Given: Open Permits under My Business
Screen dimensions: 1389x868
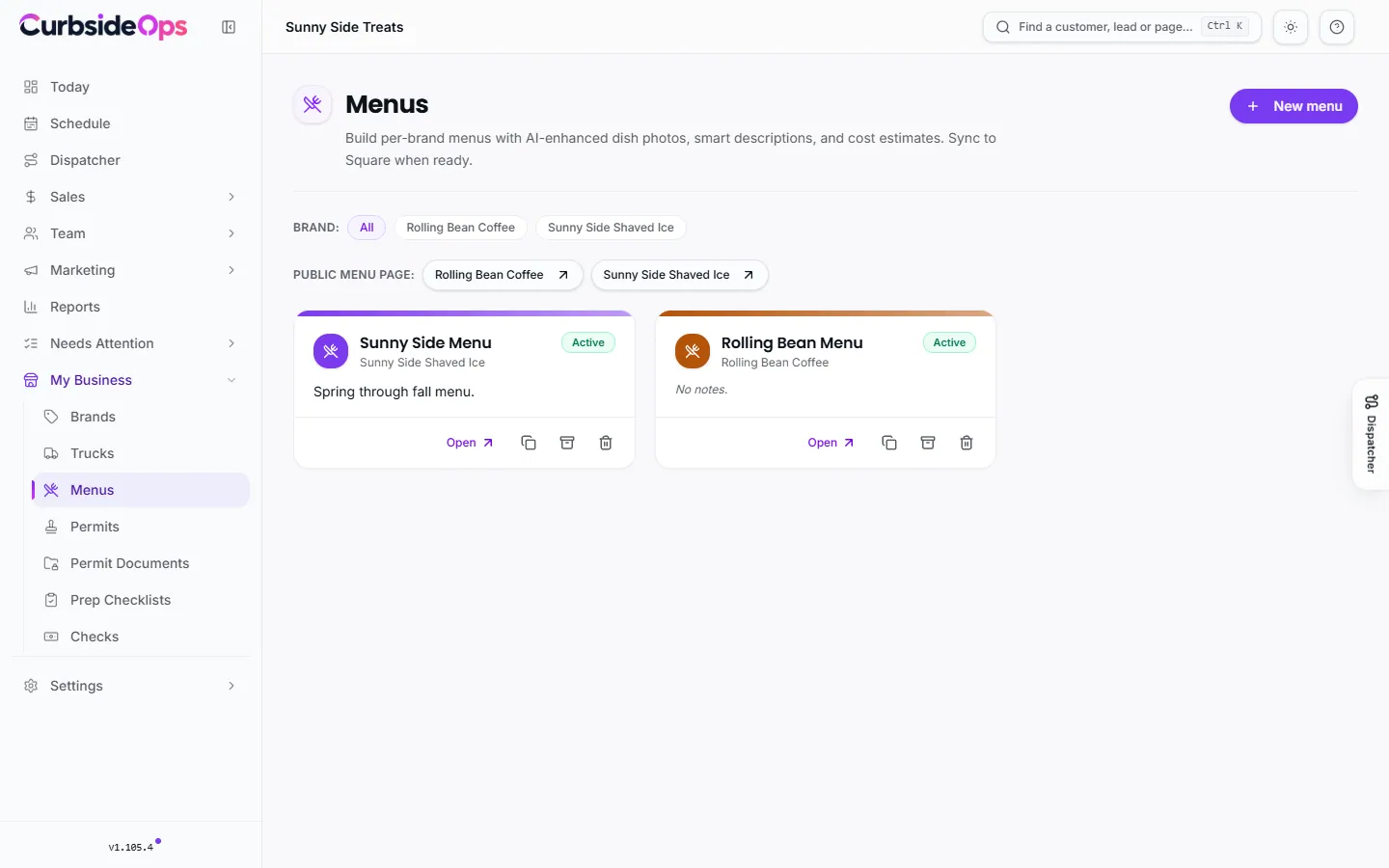Looking at the screenshot, I should pyautogui.click(x=141, y=527).
